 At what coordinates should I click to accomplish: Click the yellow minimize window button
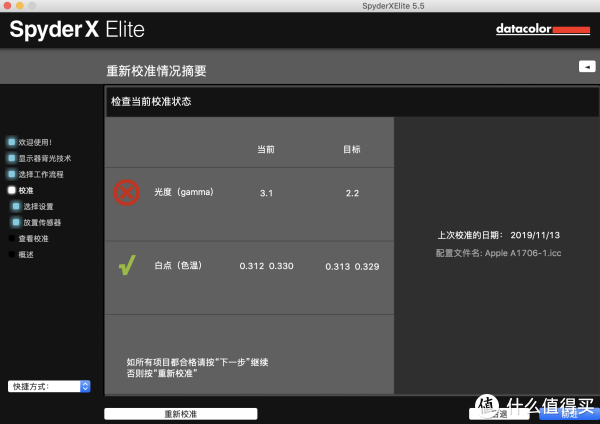[x=20, y=5]
